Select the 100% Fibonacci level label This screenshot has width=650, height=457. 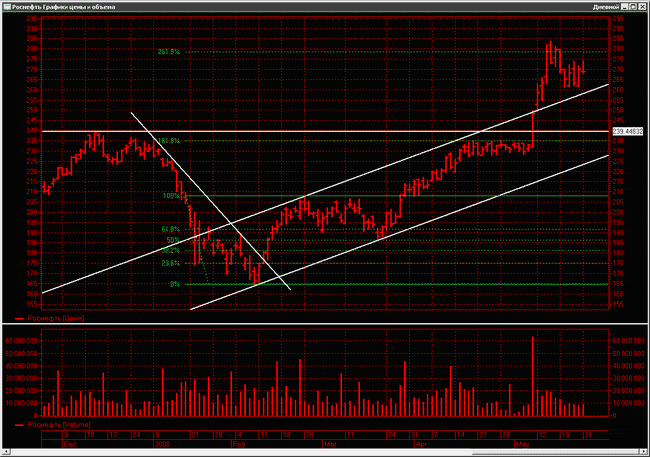172,196
